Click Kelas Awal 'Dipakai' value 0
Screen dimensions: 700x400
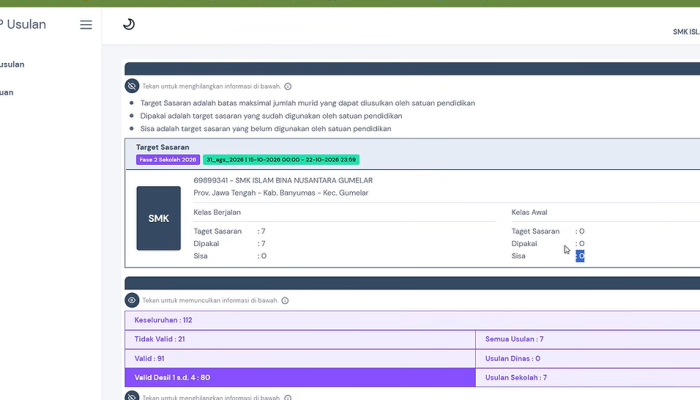pos(582,243)
